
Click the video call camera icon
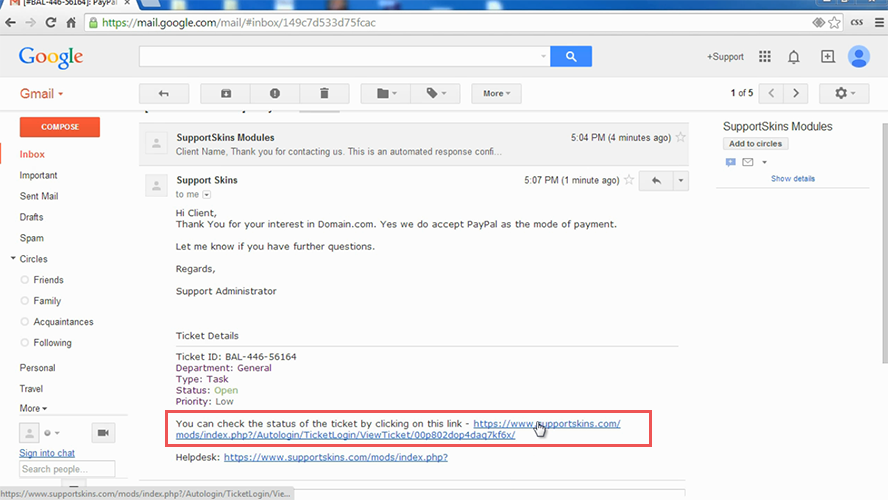[x=103, y=432]
